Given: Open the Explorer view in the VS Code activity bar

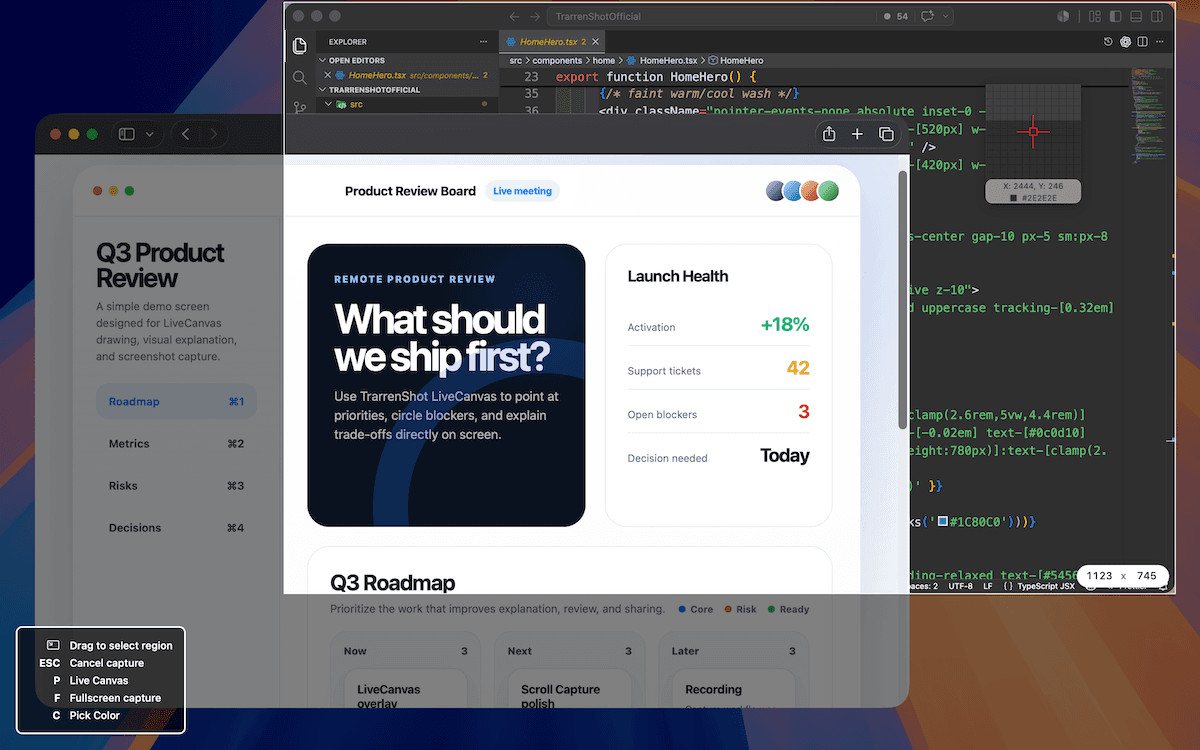Looking at the screenshot, I should pos(299,46).
